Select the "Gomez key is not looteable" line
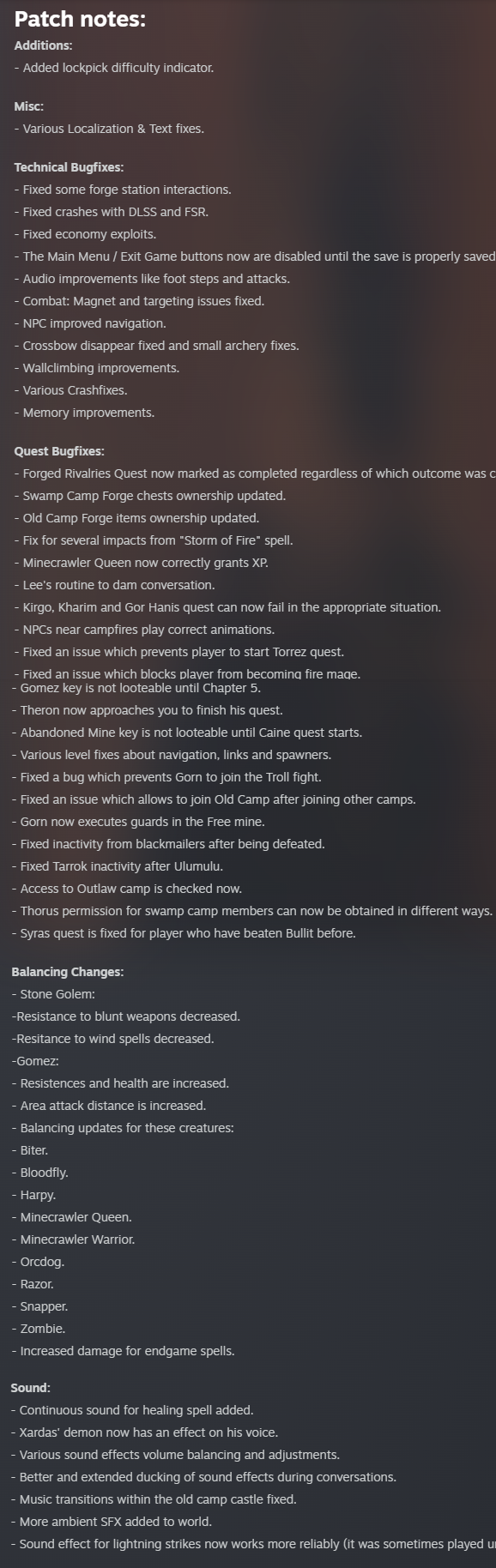This screenshot has width=496, height=1568. [136, 688]
